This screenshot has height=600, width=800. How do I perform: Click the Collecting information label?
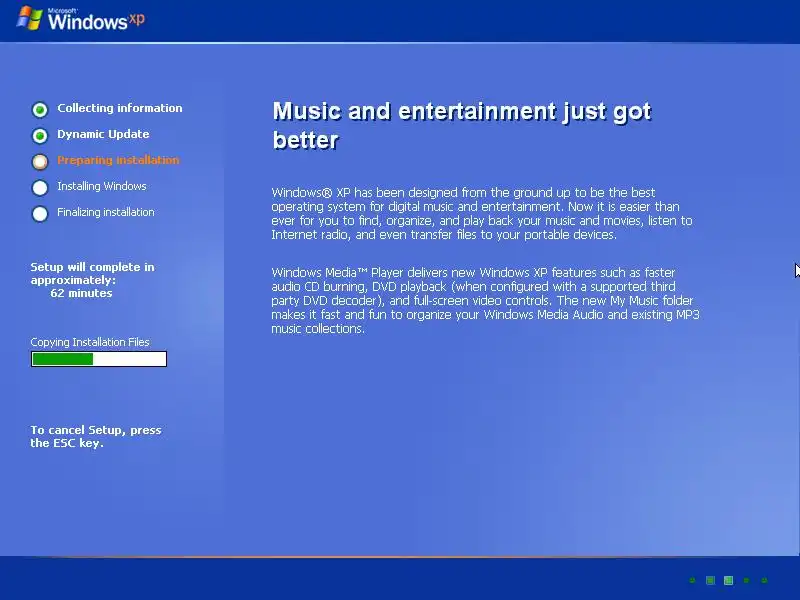[x=119, y=108]
